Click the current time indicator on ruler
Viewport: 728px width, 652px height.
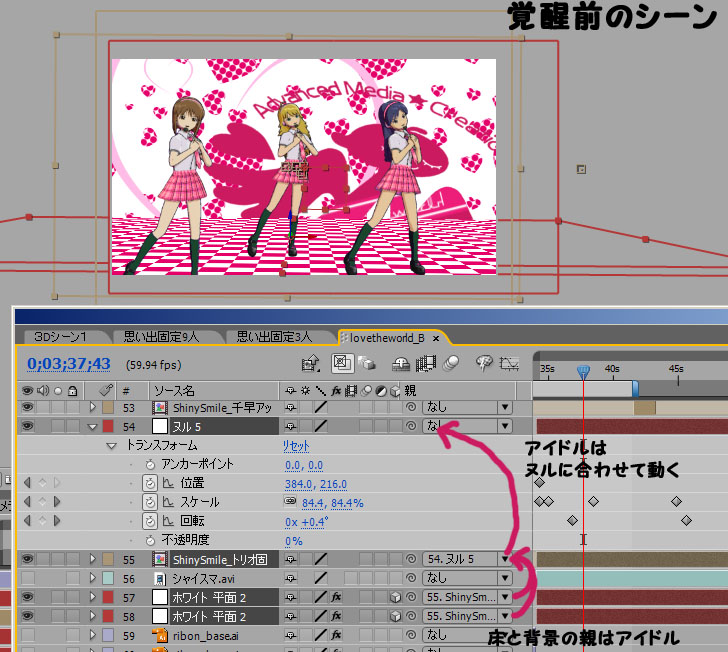[x=583, y=372]
